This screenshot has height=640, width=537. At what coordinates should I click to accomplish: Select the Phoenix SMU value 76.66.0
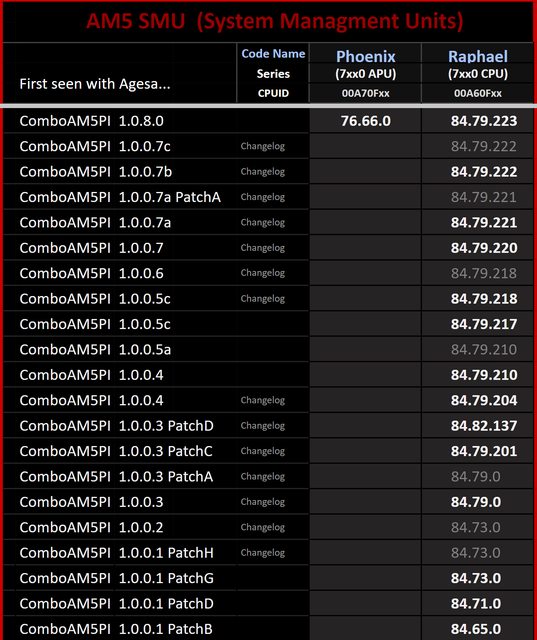[x=366, y=121]
